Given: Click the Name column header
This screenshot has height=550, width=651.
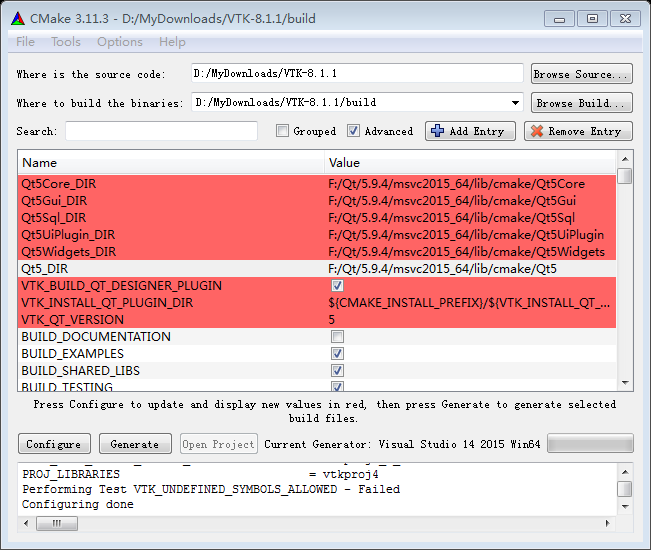Looking at the screenshot, I should pos(171,163).
